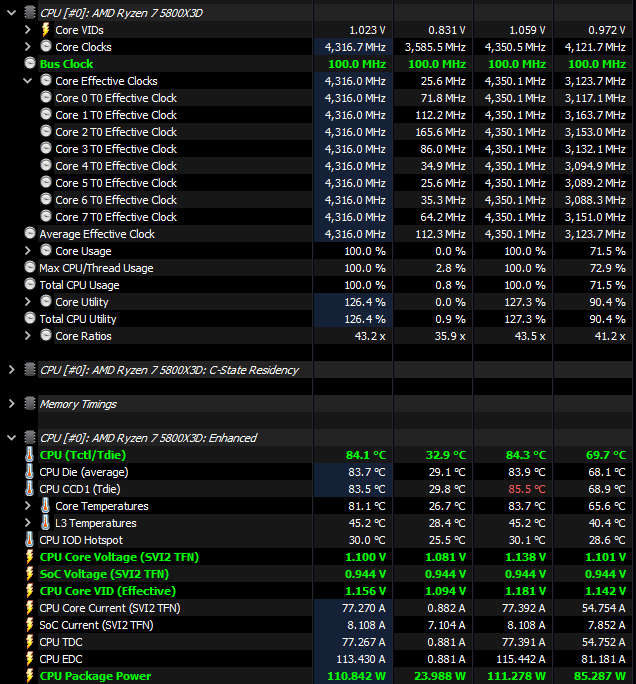The height and width of the screenshot is (684, 636).
Task: Click the 84.1 °C Tctl/Tdie current value
Action: [366, 455]
